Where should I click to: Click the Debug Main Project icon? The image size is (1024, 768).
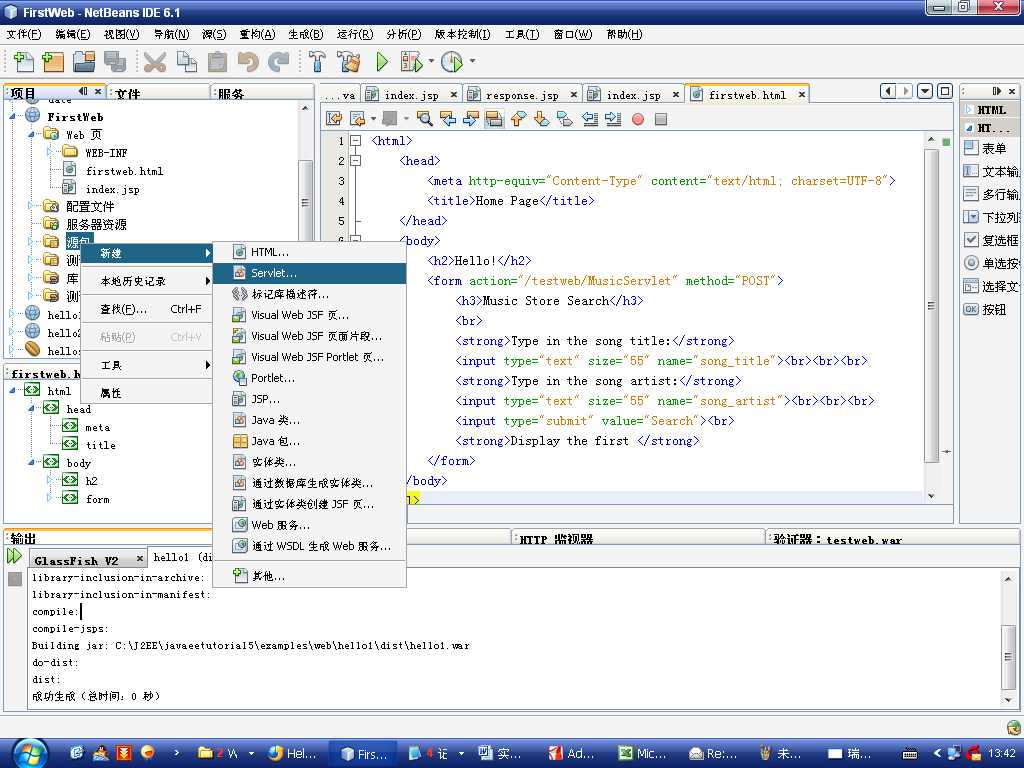coord(412,62)
